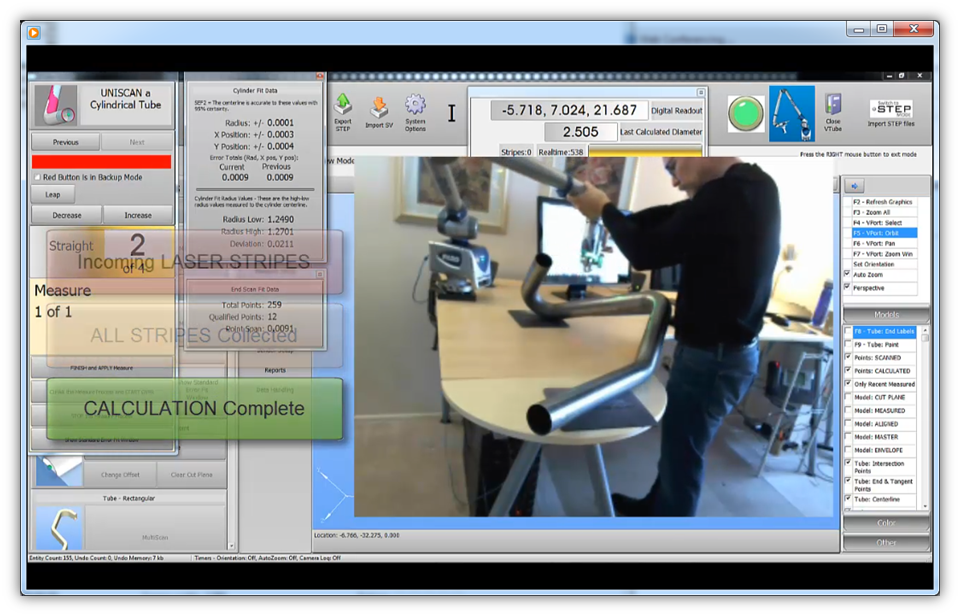Expand the Color panel section
Screen dimensions: 960x616
[886, 523]
